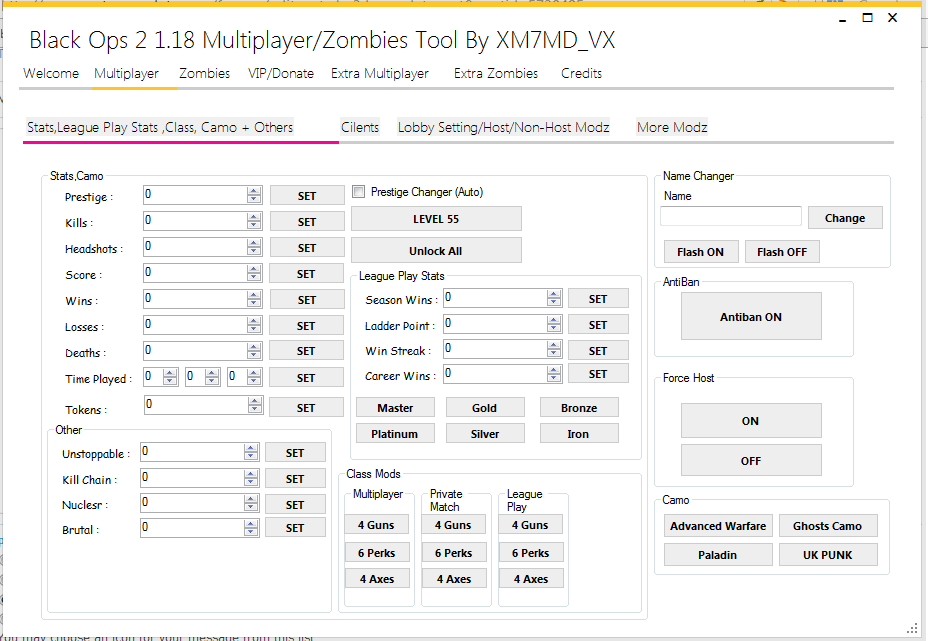Click the Unlock All button
This screenshot has height=641, width=928.
436,250
